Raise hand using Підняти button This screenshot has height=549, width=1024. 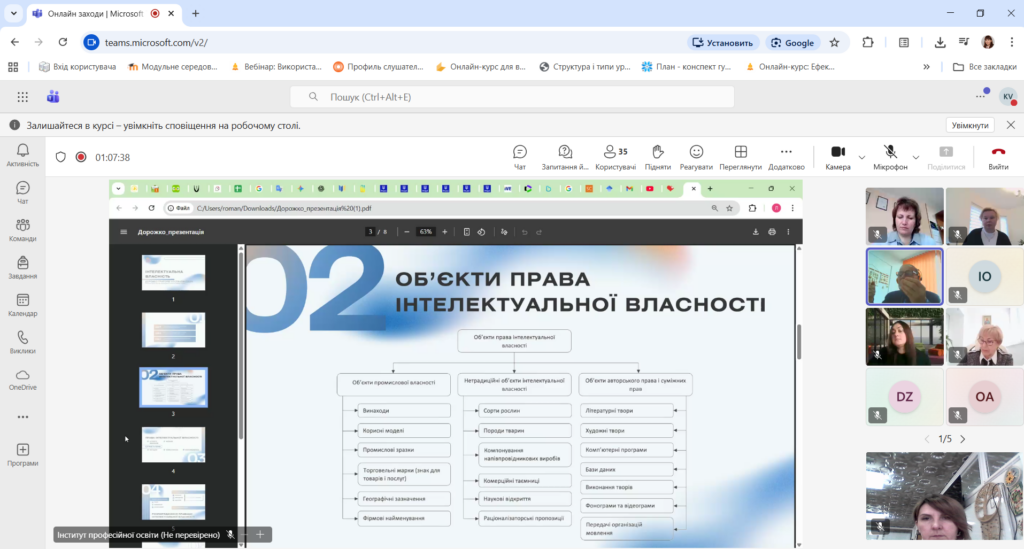pyautogui.click(x=657, y=156)
